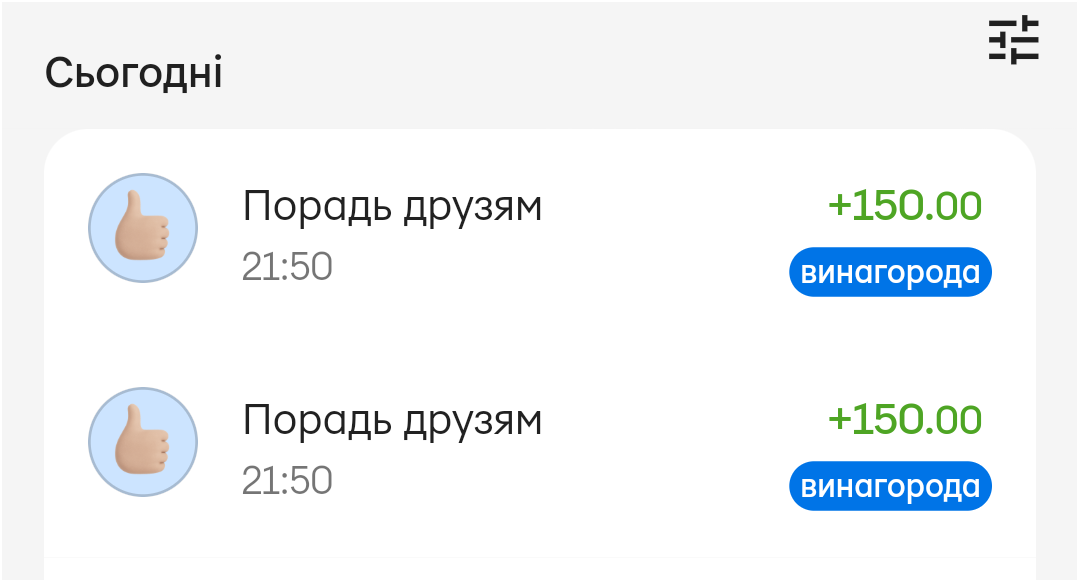Click the second transaction's 21:50 timestamp
This screenshot has width=1079, height=582.
pos(287,481)
